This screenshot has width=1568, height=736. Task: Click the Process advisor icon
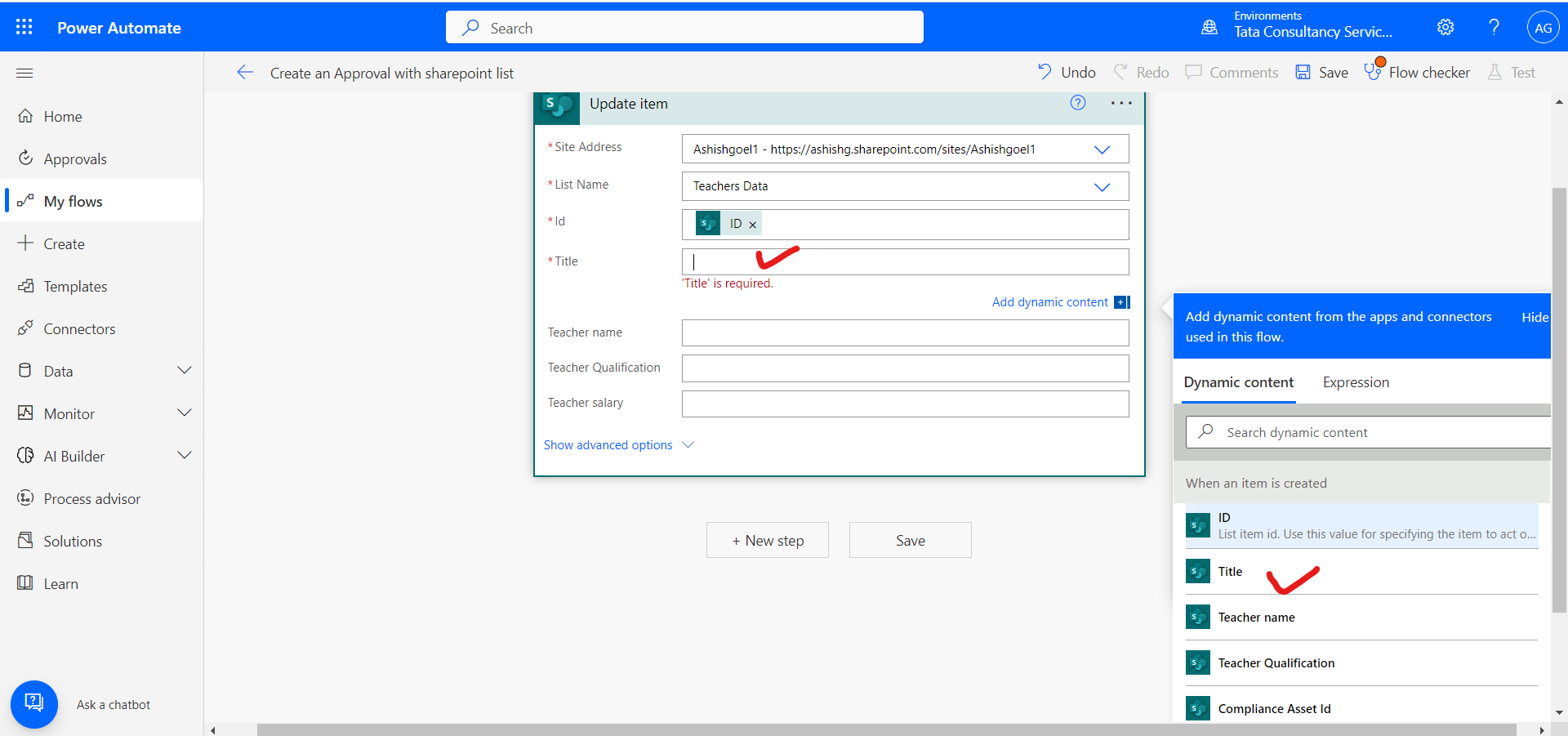pyautogui.click(x=26, y=498)
